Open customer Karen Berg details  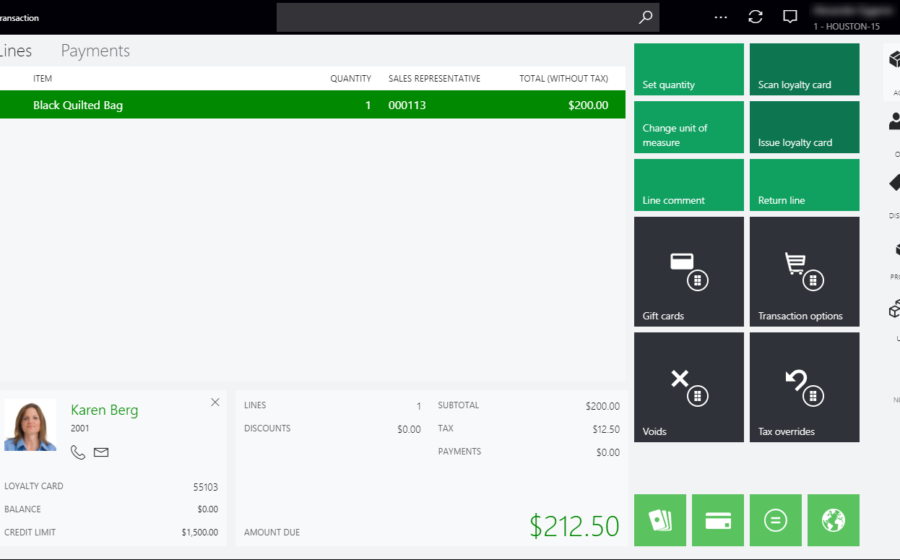pos(104,410)
